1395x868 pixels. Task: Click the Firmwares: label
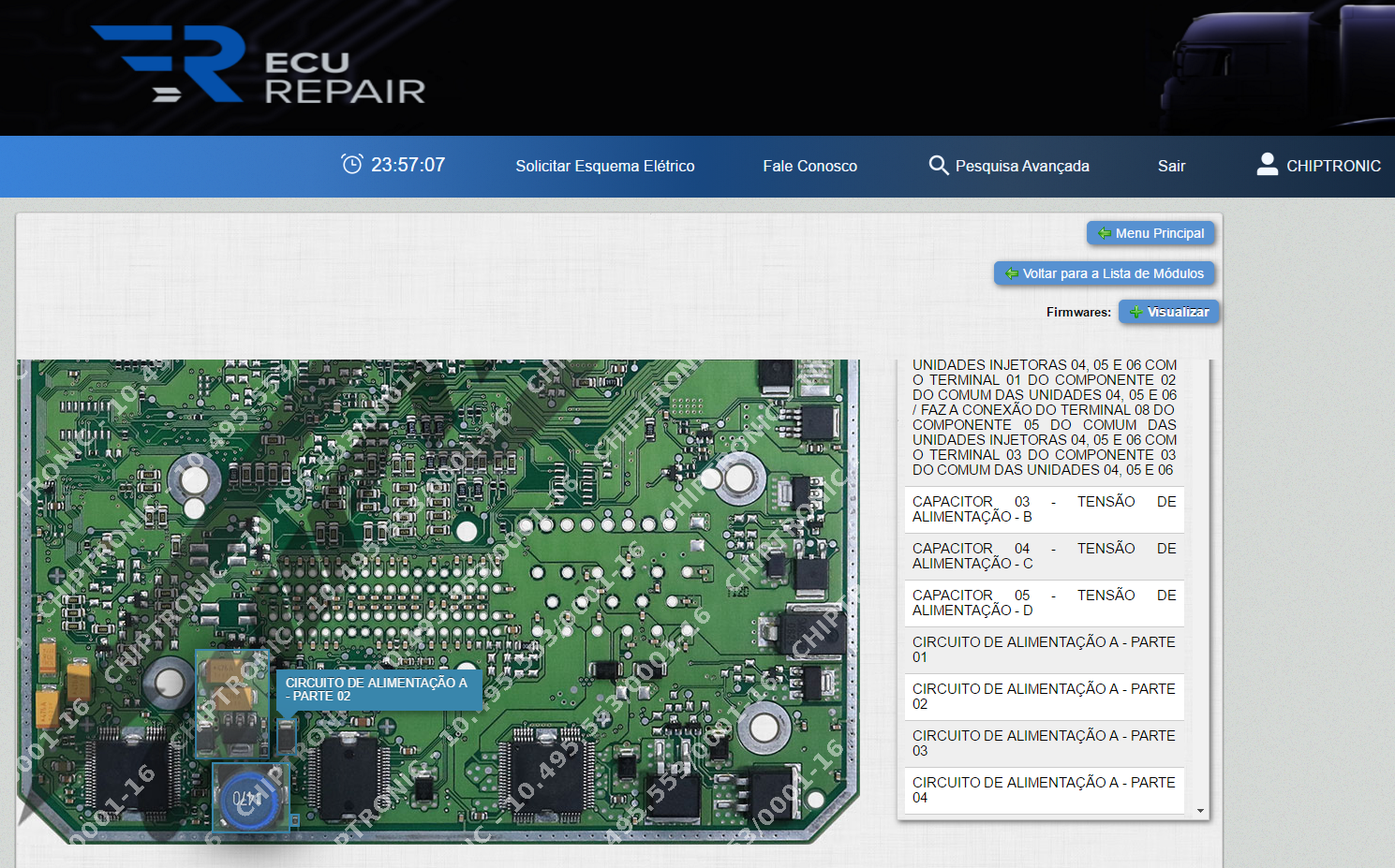pos(1079,312)
